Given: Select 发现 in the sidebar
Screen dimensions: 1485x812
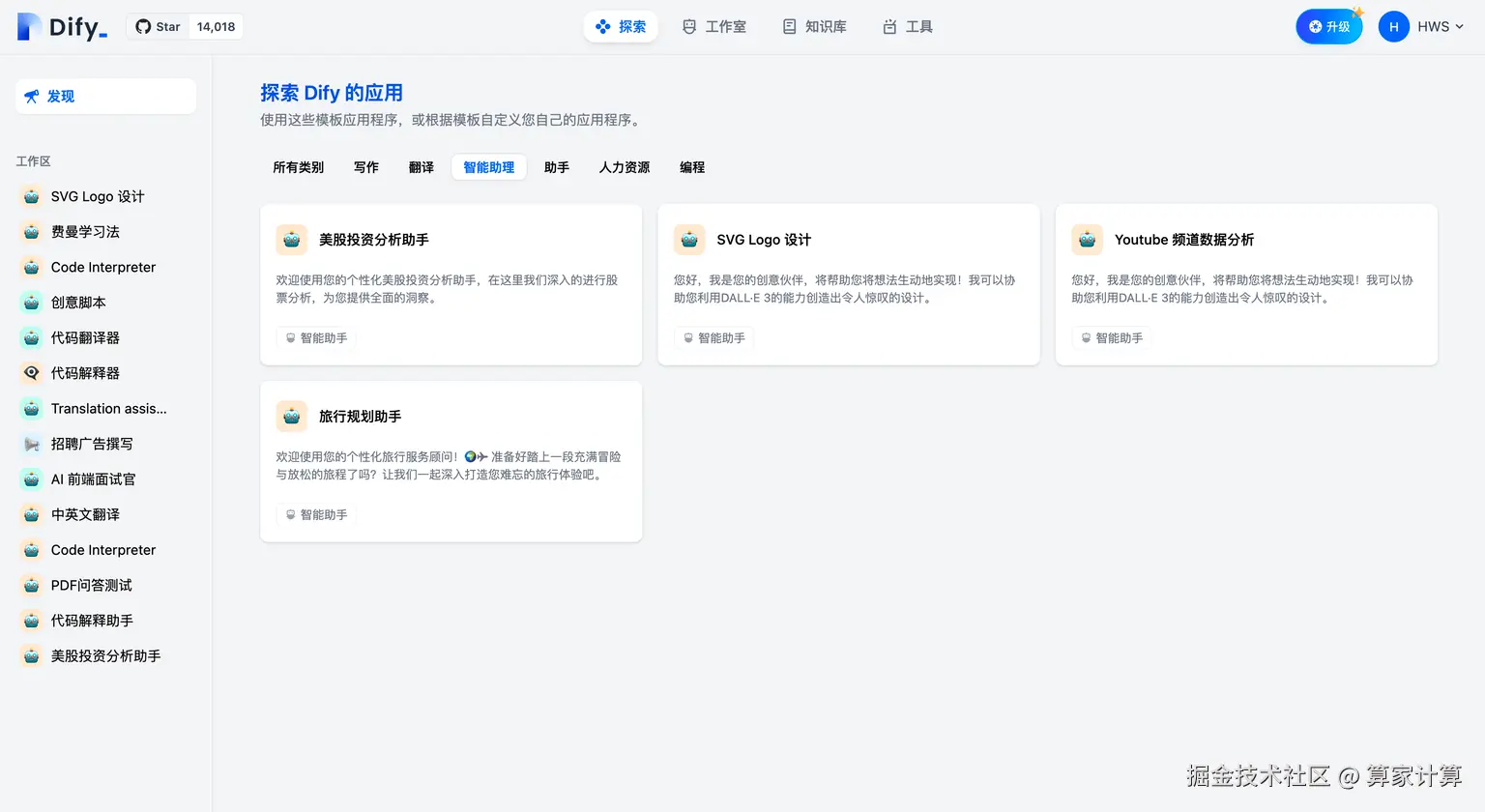Looking at the screenshot, I should [x=106, y=97].
